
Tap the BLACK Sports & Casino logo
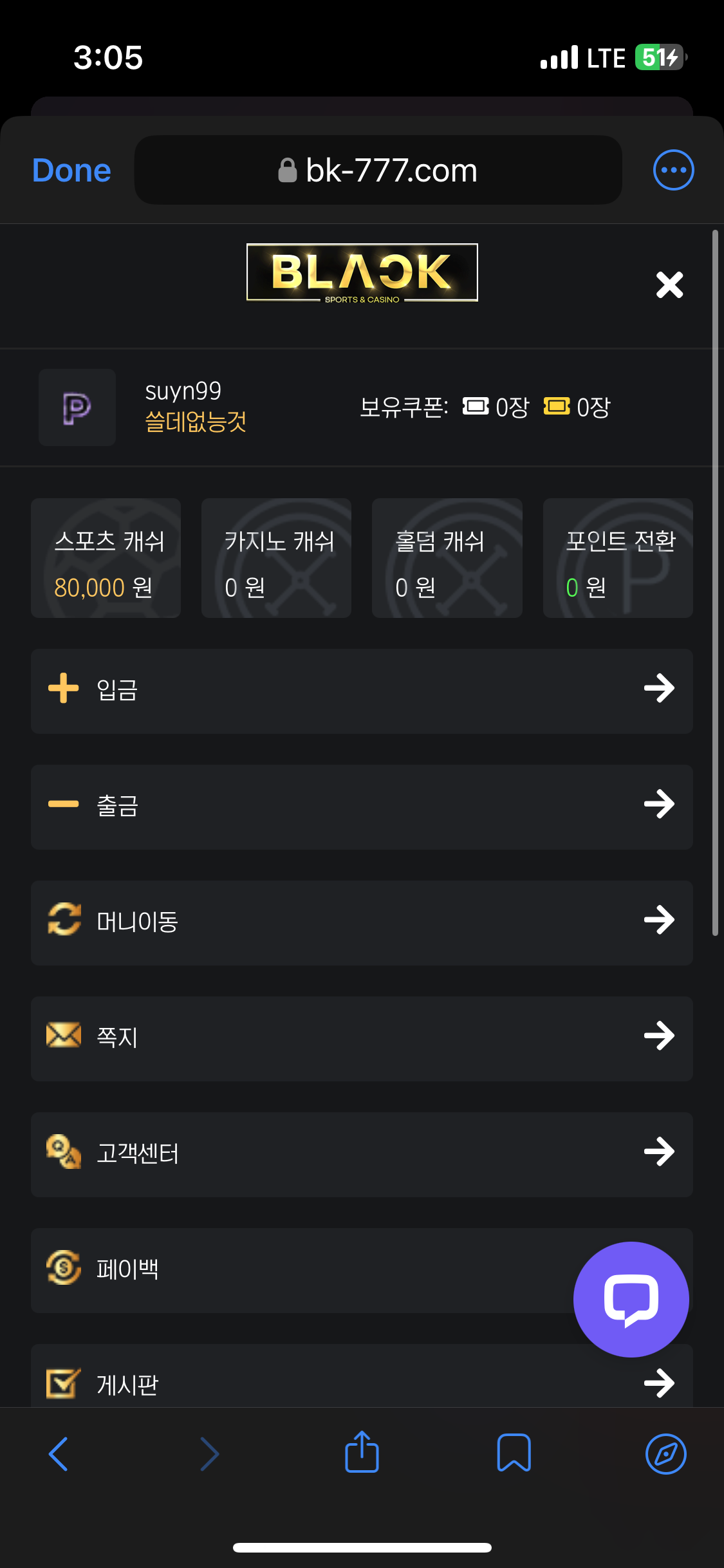click(362, 272)
